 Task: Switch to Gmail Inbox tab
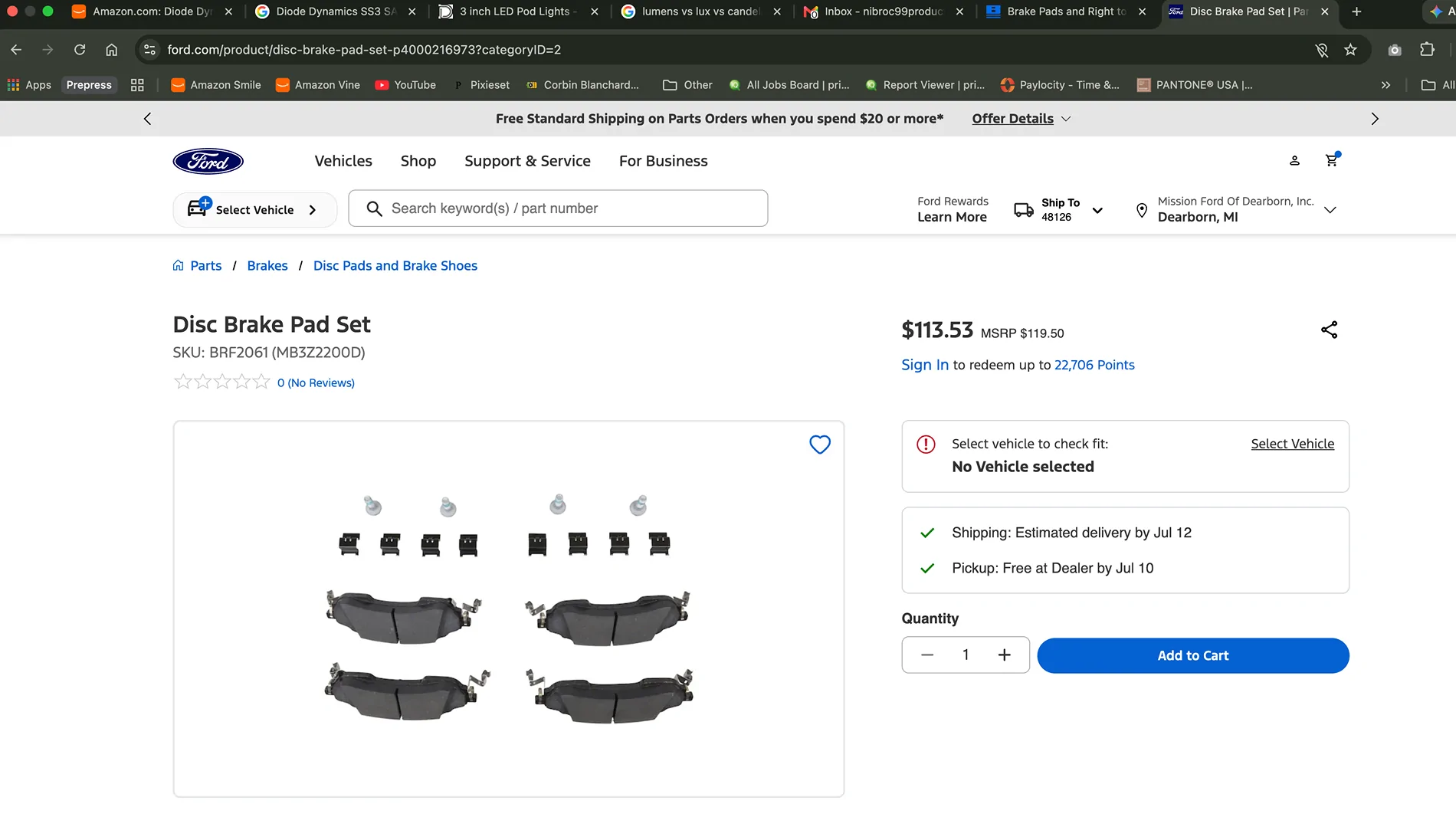click(883, 11)
